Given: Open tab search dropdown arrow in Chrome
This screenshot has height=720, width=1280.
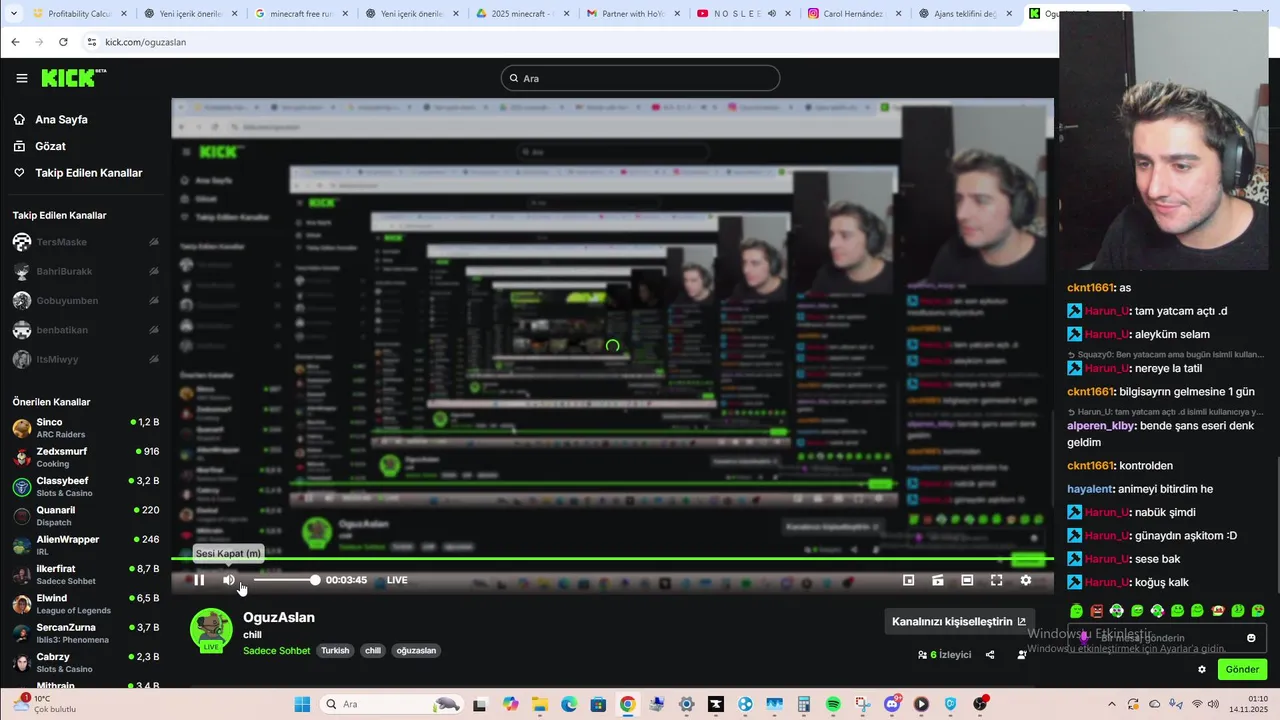Looking at the screenshot, I should (13, 14).
